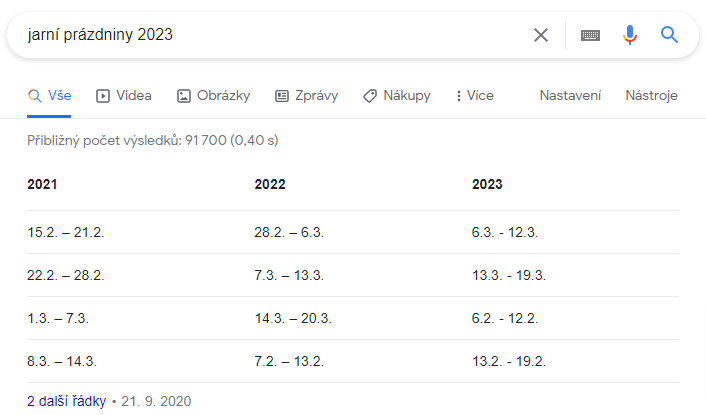
Task: Start voice search with the microphone icon
Action: 630,35
